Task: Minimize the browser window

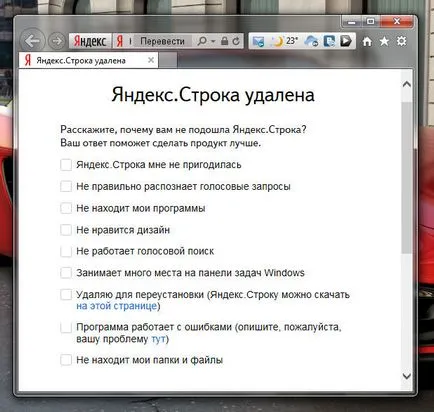Action: click(x=351, y=22)
